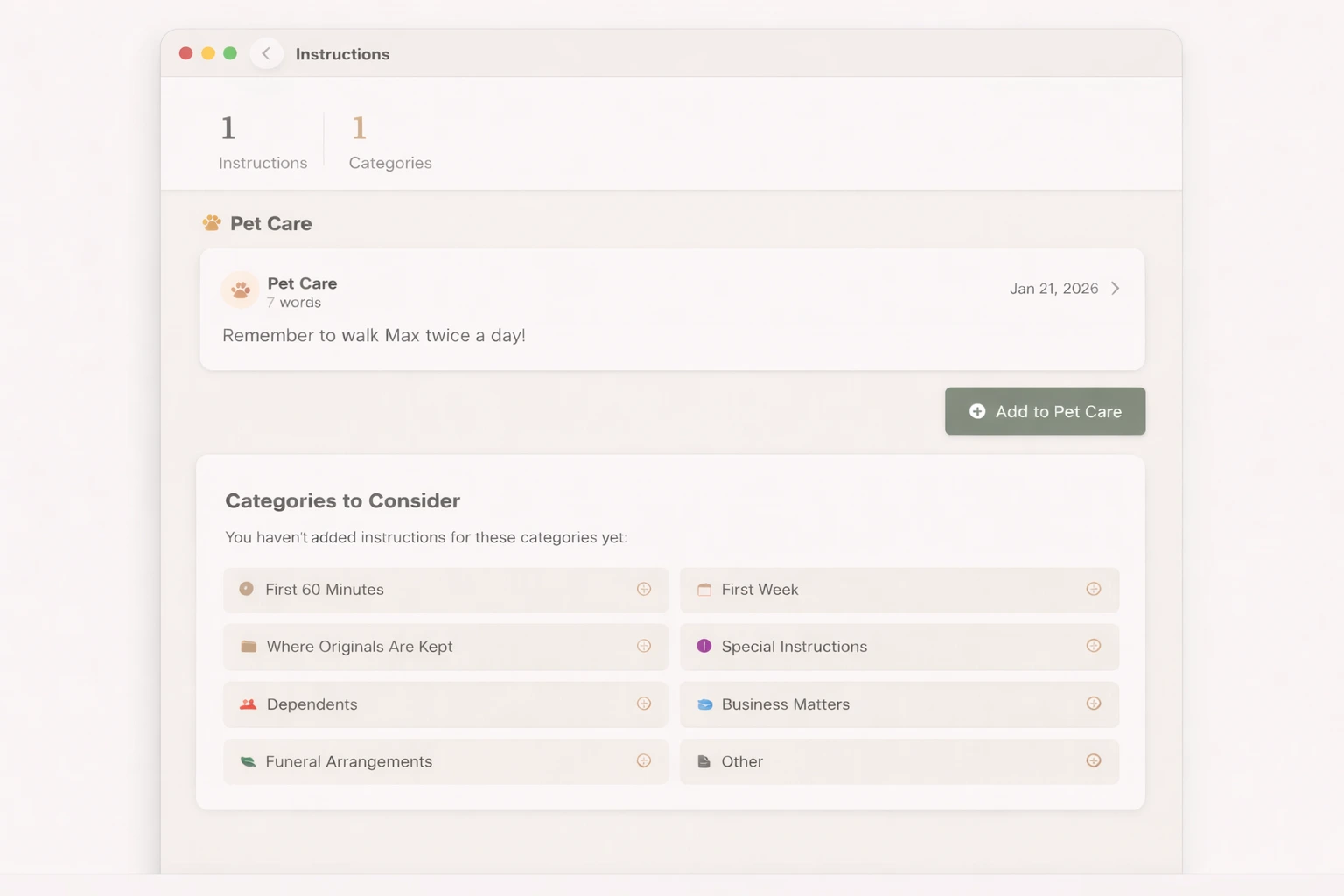Click the plus icon on Special Instructions
This screenshot has height=896, width=1344.
pos(1093,647)
